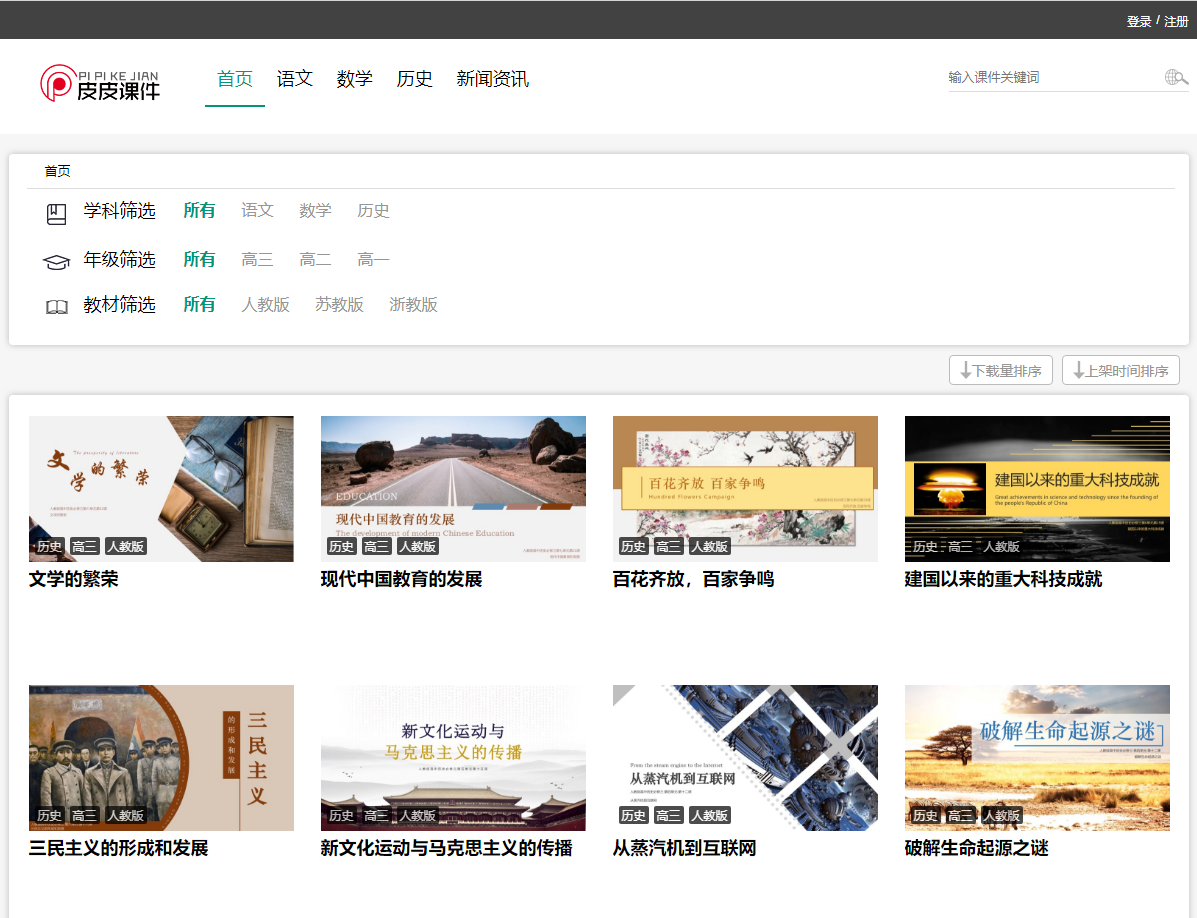Click the 注册 link
This screenshot has width=1197, height=918.
click(x=1176, y=21)
